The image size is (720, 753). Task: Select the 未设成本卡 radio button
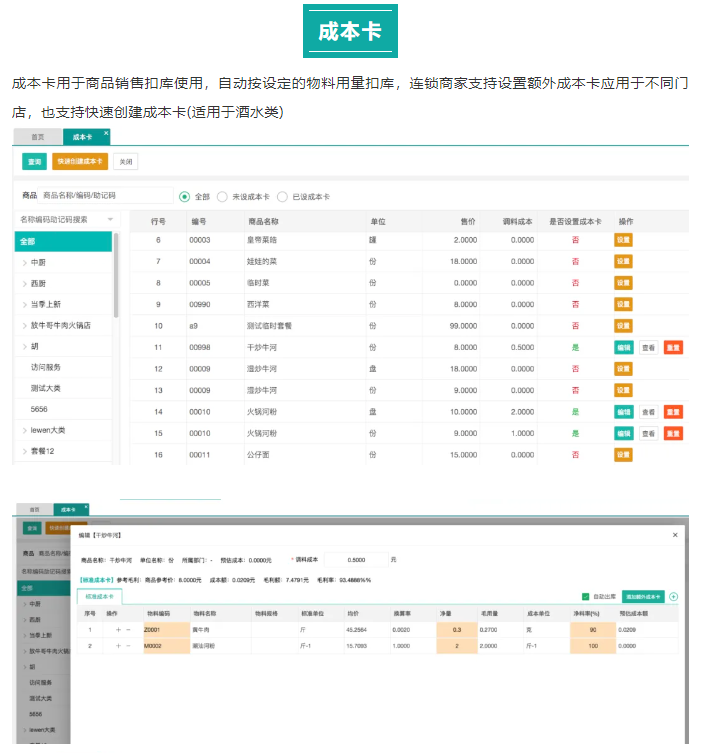coord(222,197)
